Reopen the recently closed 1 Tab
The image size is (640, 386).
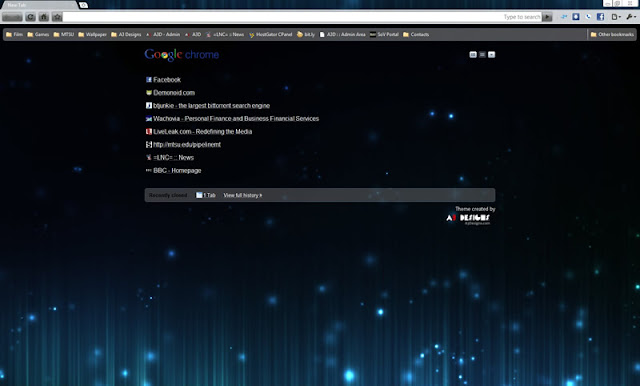206,195
